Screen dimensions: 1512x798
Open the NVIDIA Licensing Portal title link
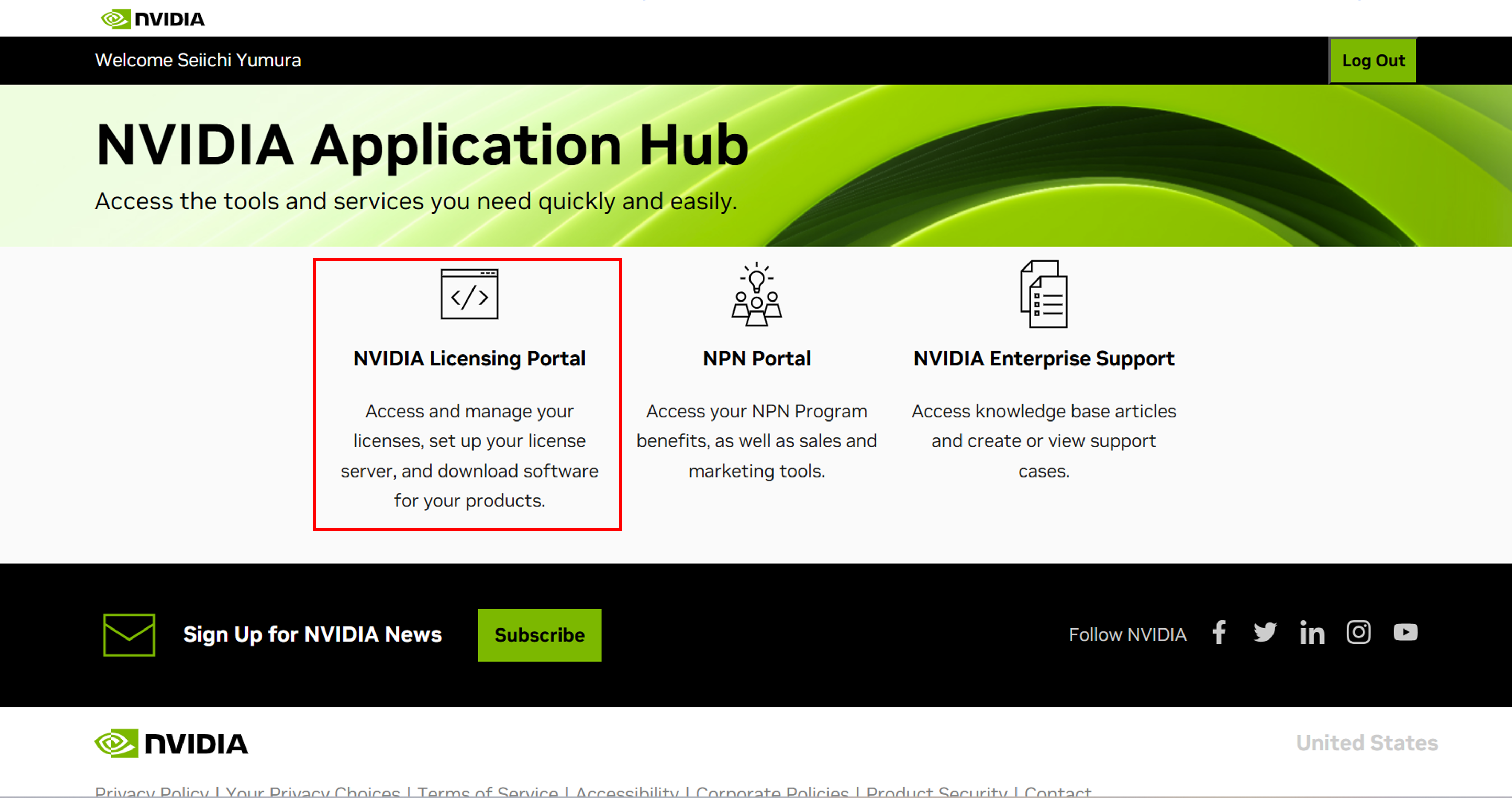pos(469,358)
